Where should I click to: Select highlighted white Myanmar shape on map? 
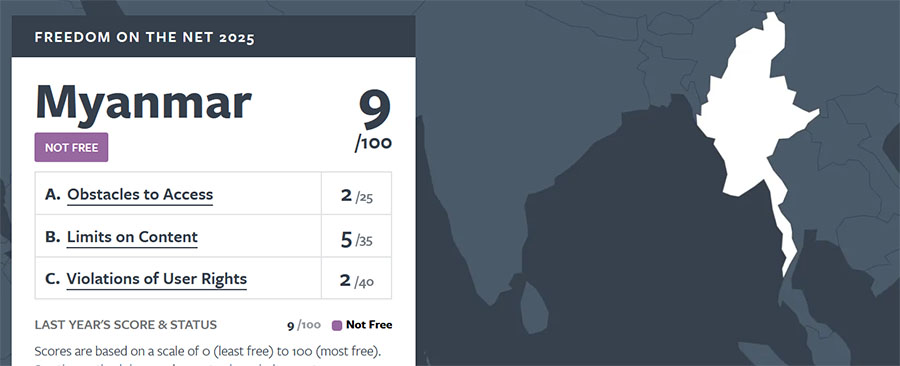(x=752, y=115)
